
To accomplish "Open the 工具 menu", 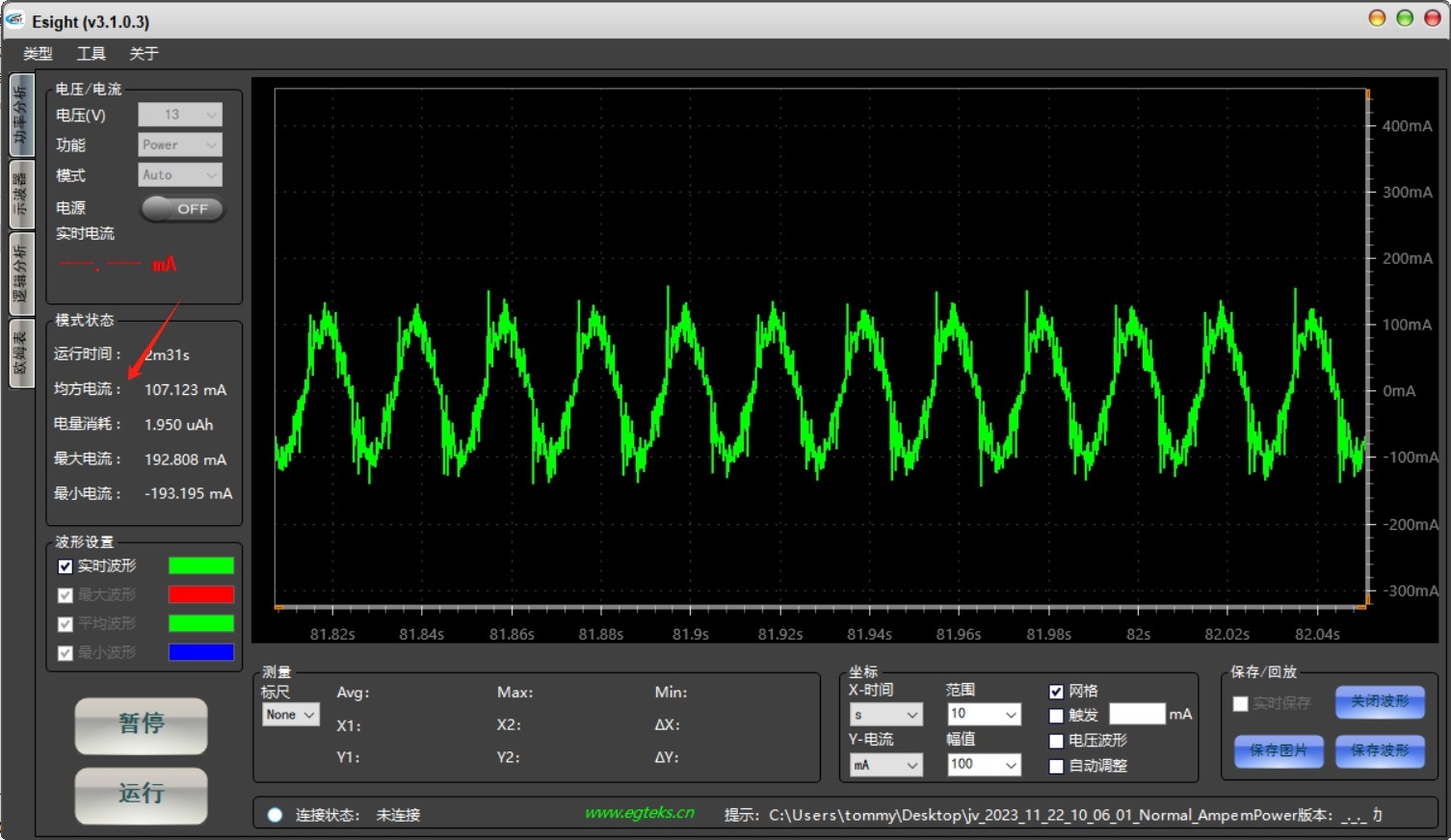I will (x=92, y=54).
